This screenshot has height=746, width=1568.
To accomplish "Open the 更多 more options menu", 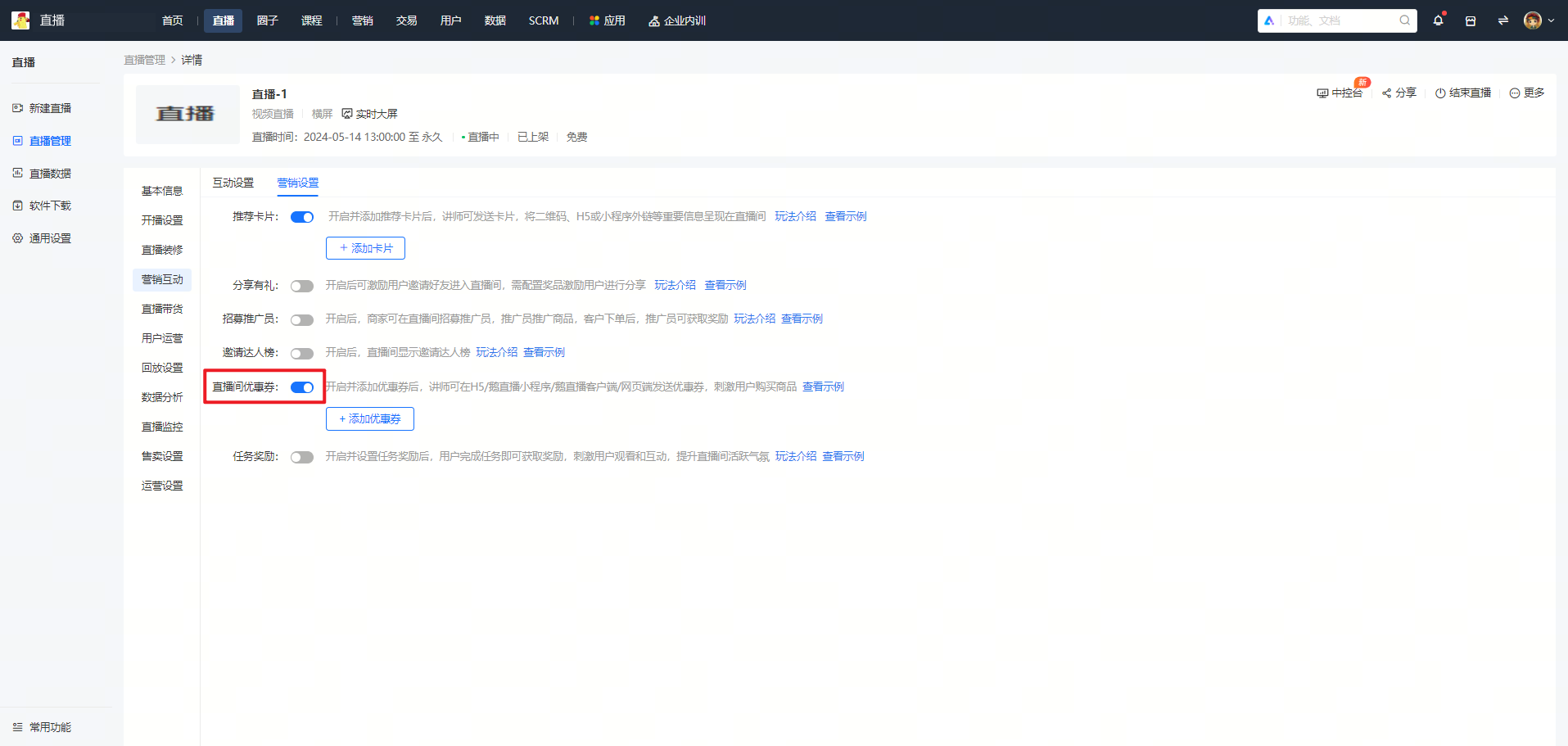I will (x=1527, y=93).
